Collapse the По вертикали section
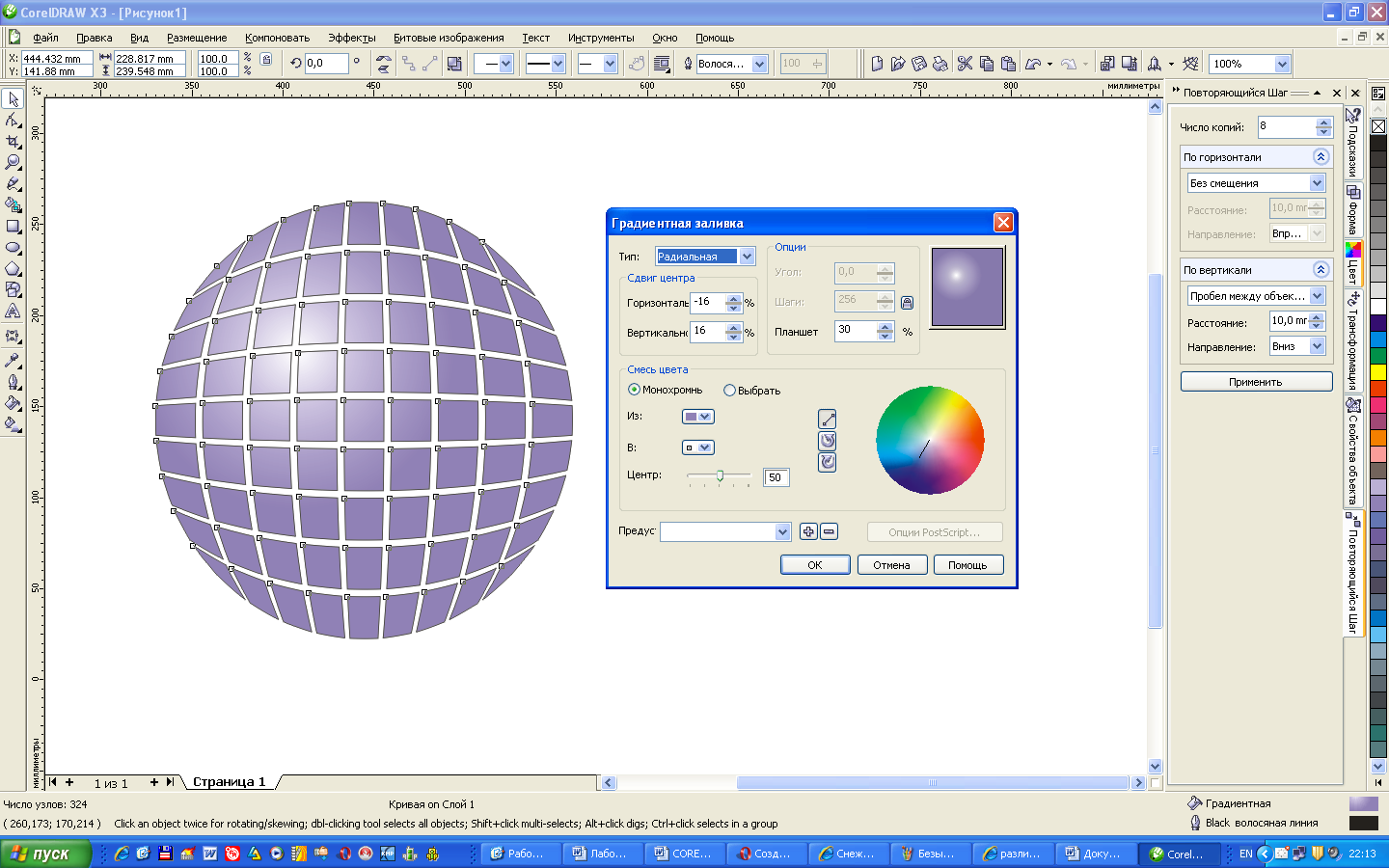 pos(1321,269)
